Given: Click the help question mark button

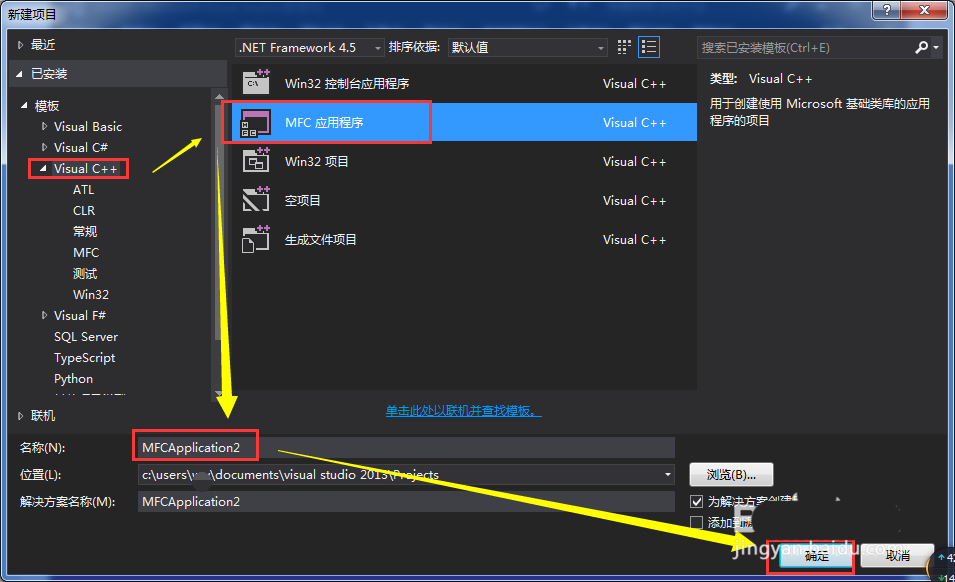Looking at the screenshot, I should tap(887, 10).
